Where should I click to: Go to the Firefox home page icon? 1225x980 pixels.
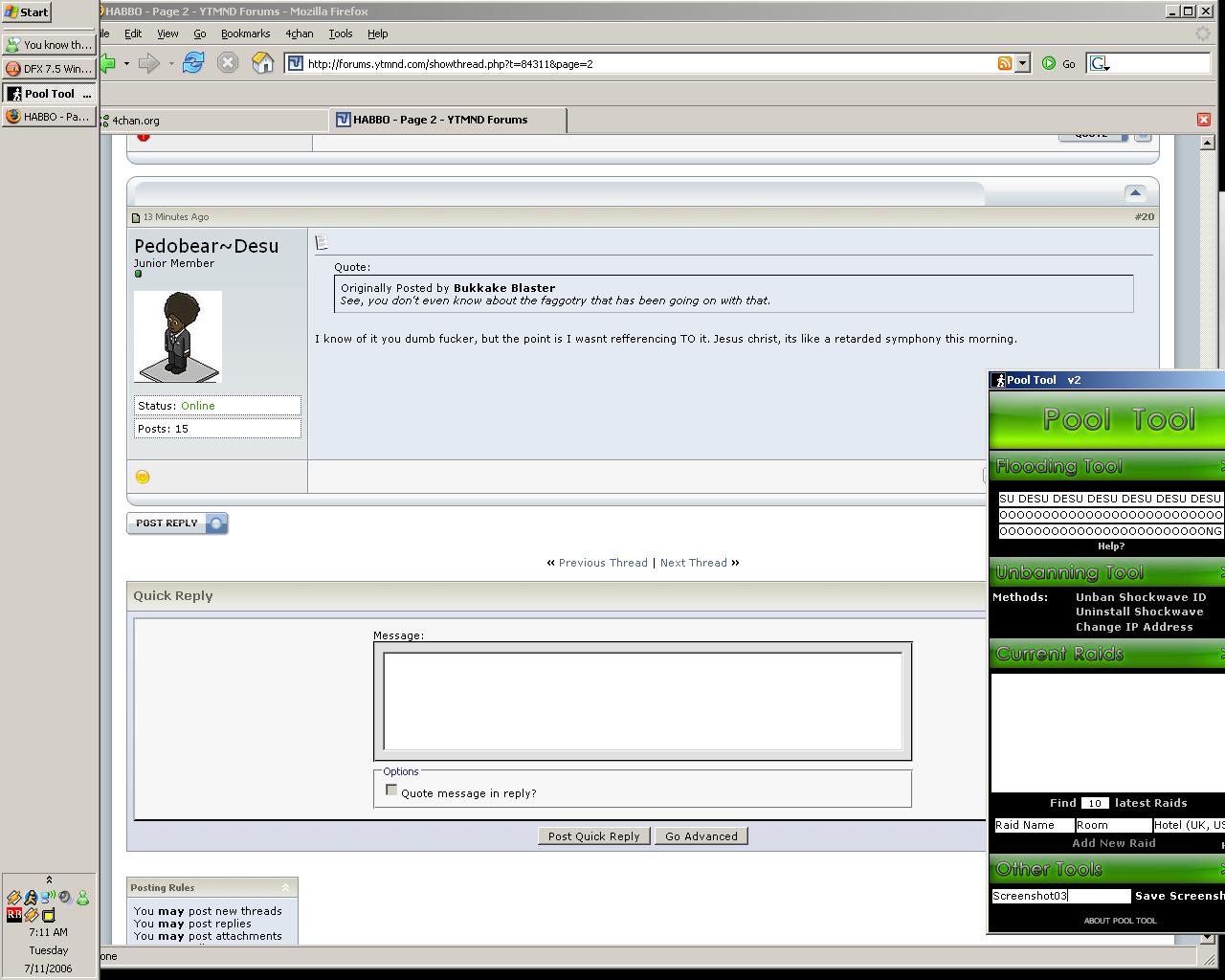[x=262, y=63]
